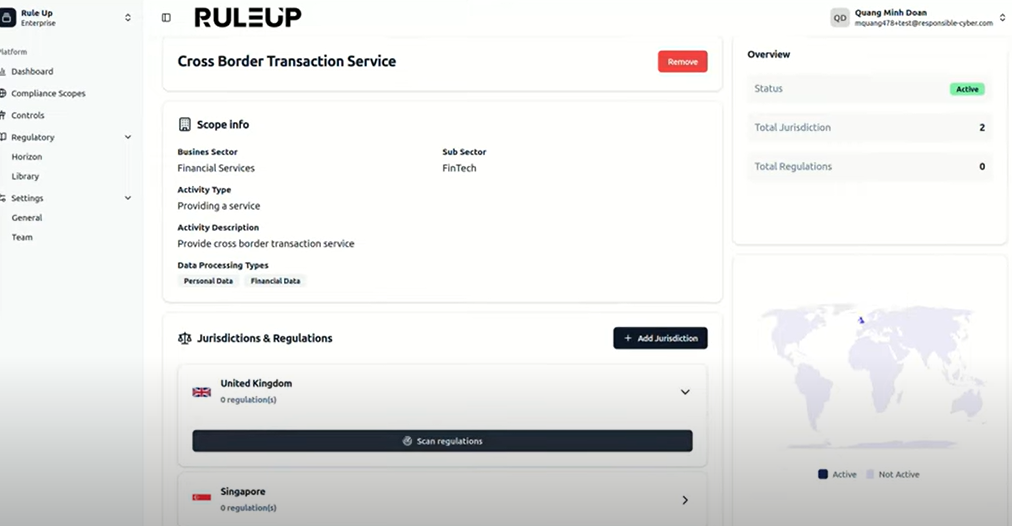This screenshot has width=1012, height=526.
Task: Open Team settings
Action: coord(22,238)
